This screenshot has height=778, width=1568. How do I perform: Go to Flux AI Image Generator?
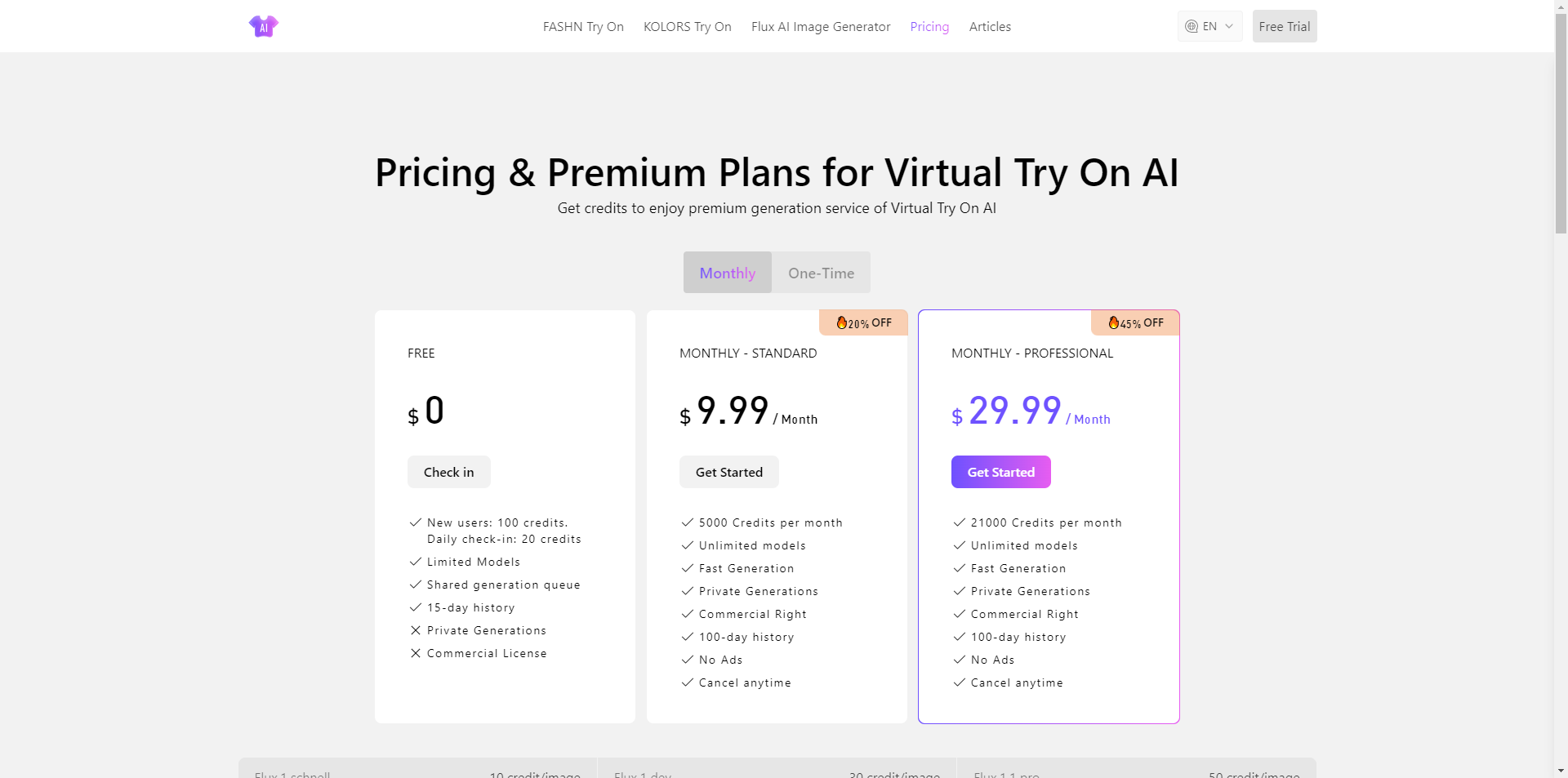pyautogui.click(x=821, y=27)
